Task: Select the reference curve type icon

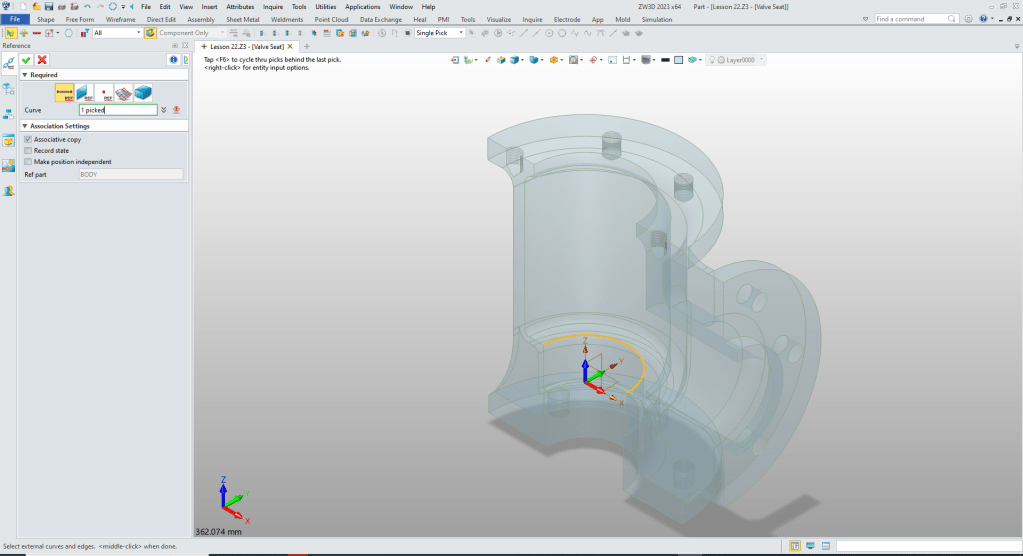Action: (65, 93)
